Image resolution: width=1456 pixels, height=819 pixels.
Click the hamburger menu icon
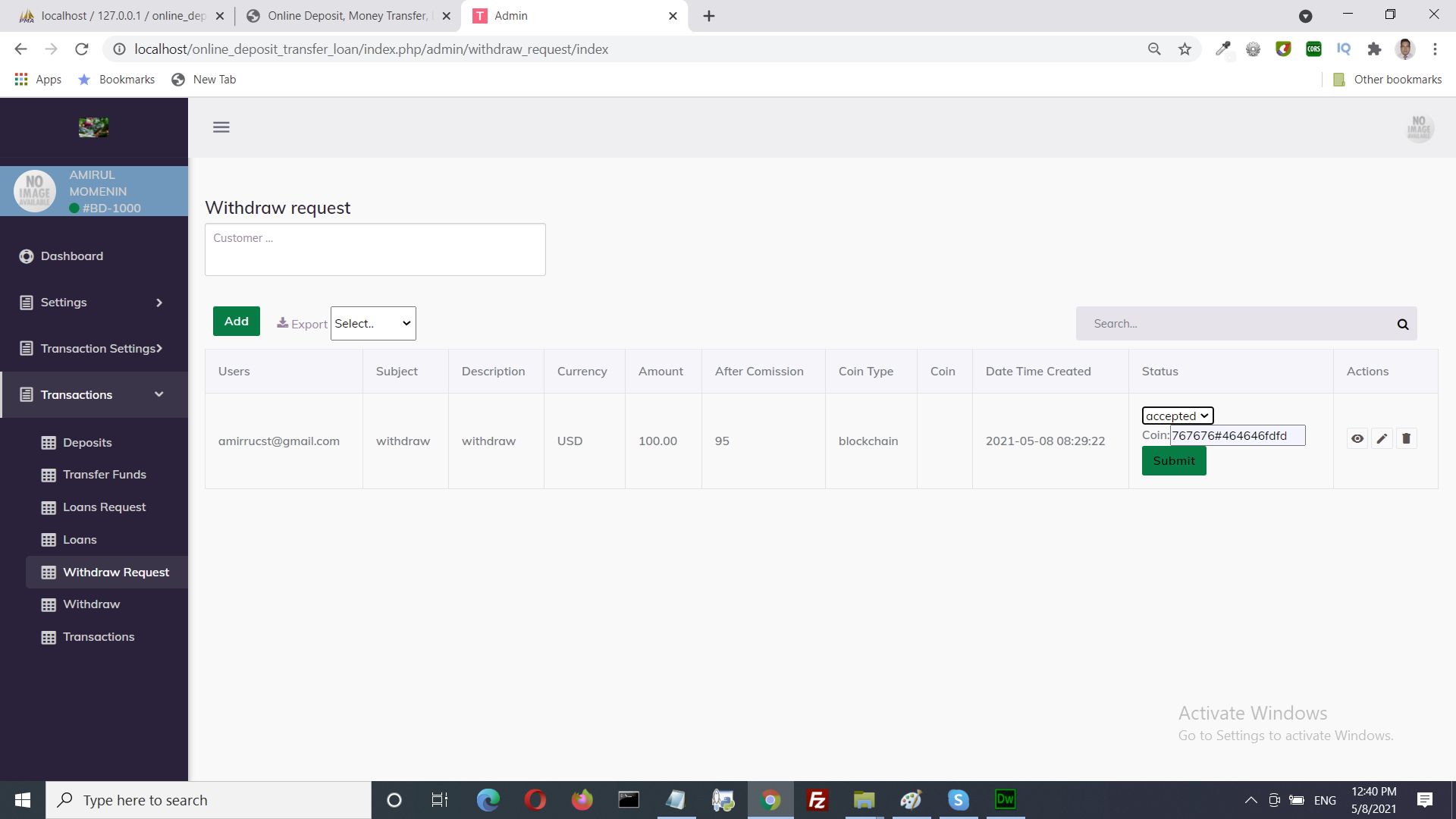pyautogui.click(x=221, y=127)
